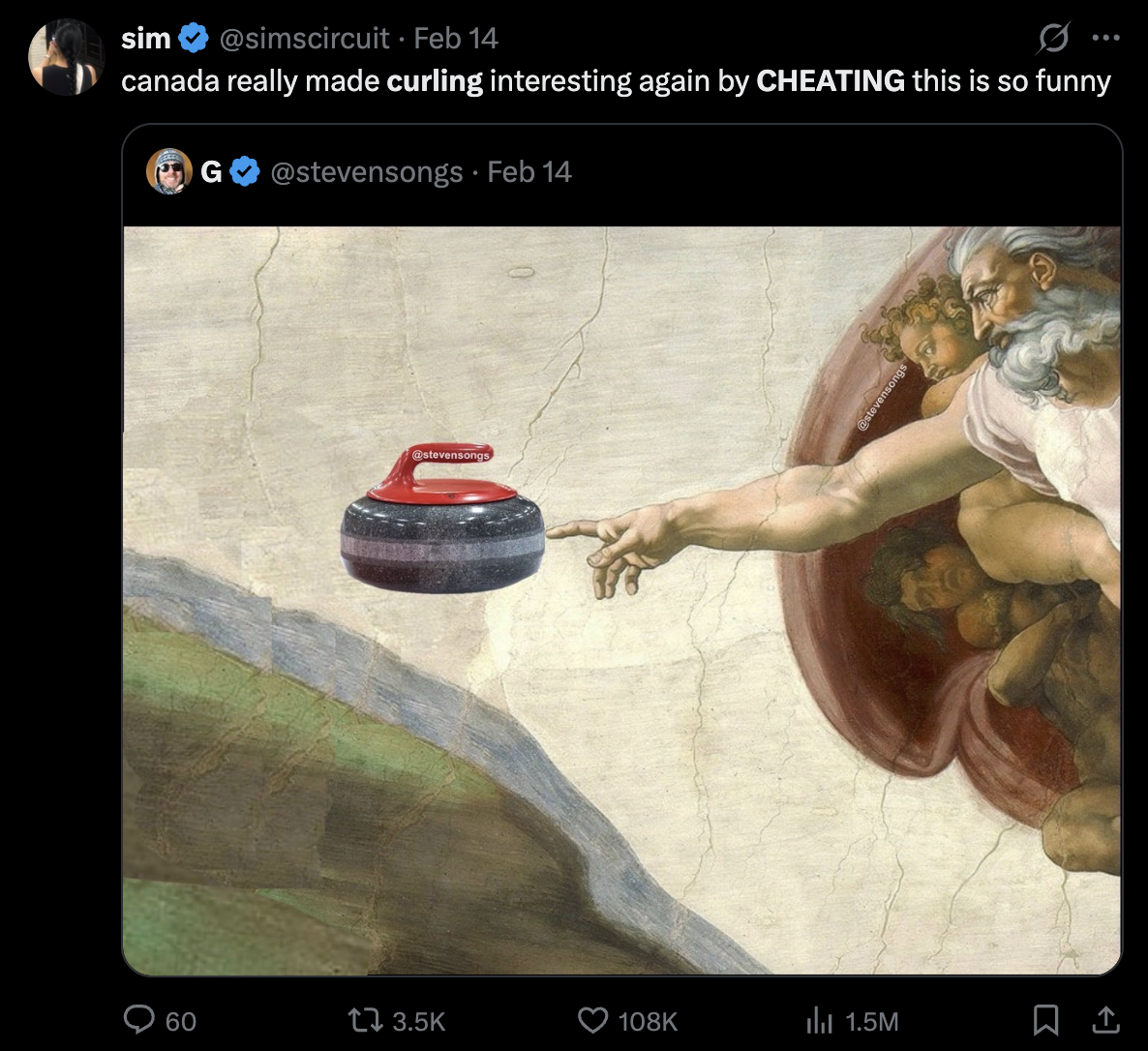The image size is (1148, 1051).
Task: Open the @simscircuit handle link
Action: click(304, 39)
